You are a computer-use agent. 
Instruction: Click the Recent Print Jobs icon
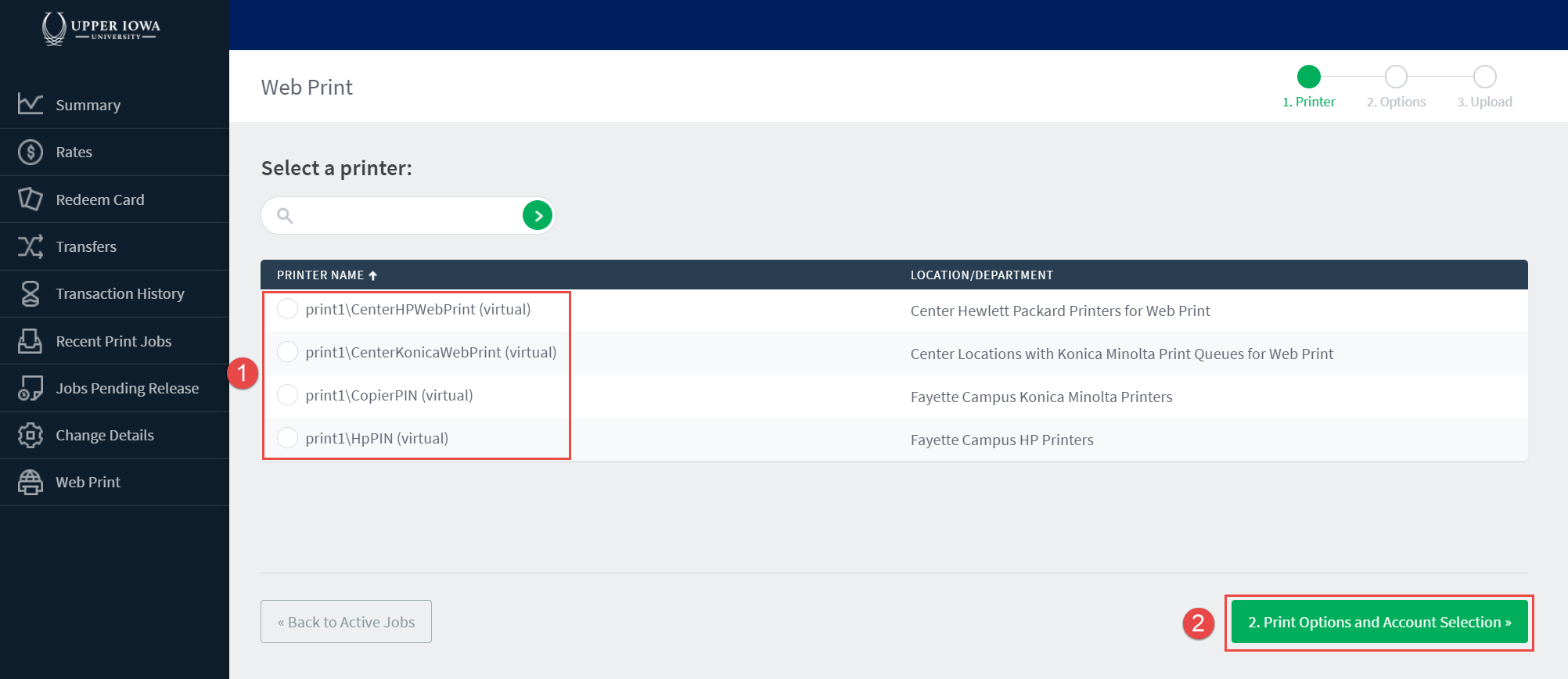pos(31,341)
